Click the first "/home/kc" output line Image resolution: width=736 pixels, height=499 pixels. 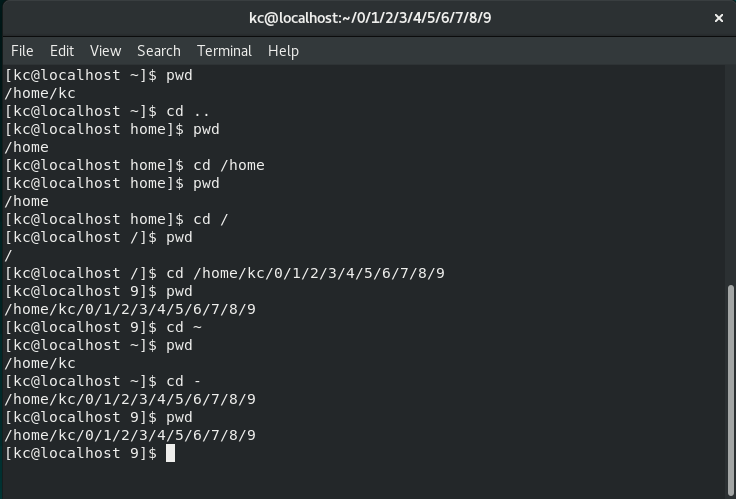pos(40,93)
